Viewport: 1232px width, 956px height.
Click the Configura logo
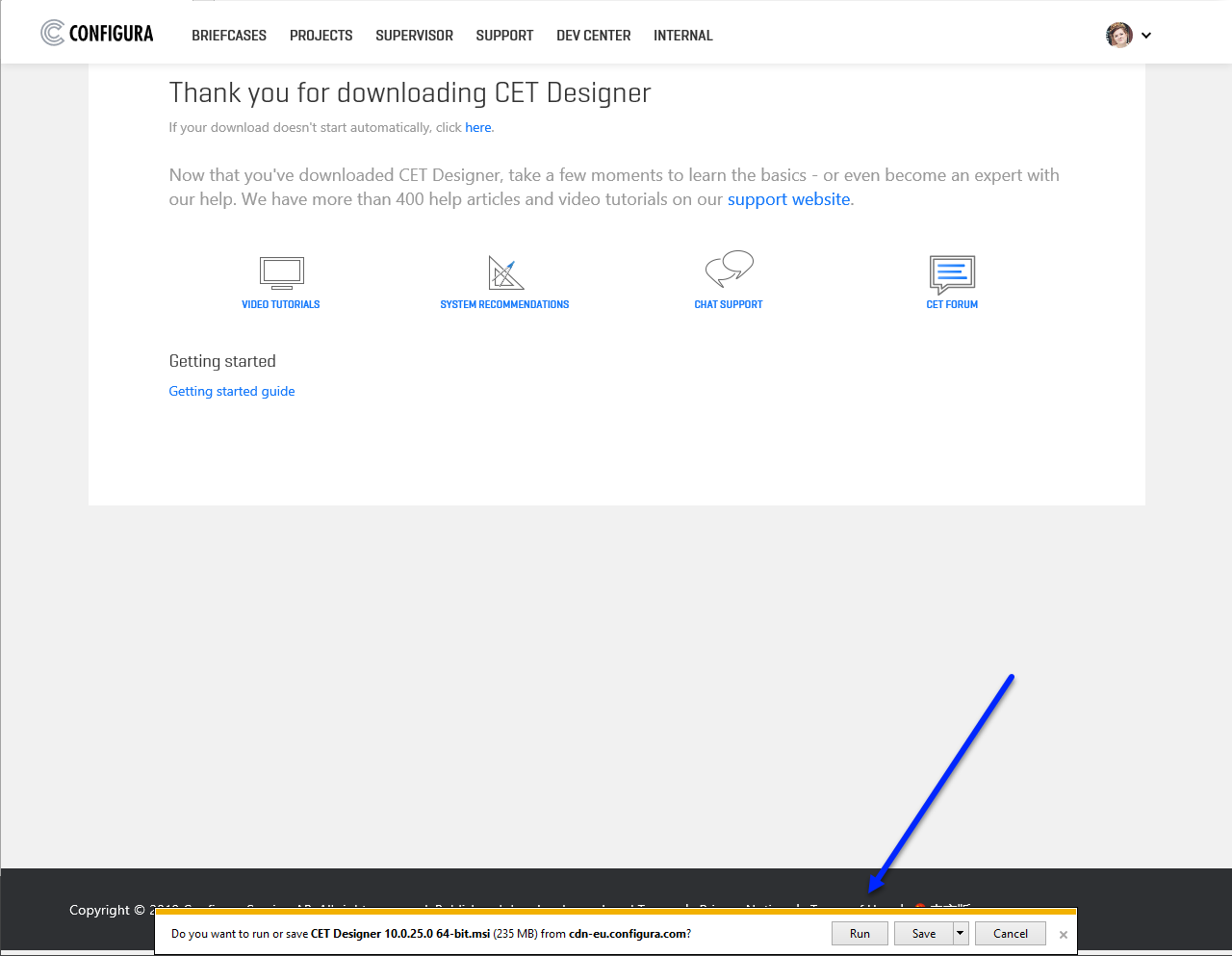coord(97,34)
